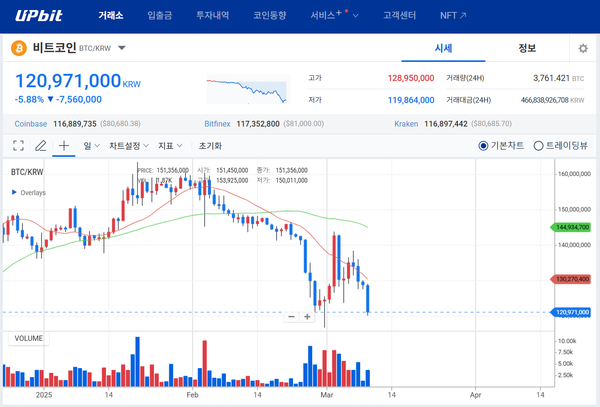The image size is (600, 407).
Task: Click the UPbit logo
Action: click(39, 16)
